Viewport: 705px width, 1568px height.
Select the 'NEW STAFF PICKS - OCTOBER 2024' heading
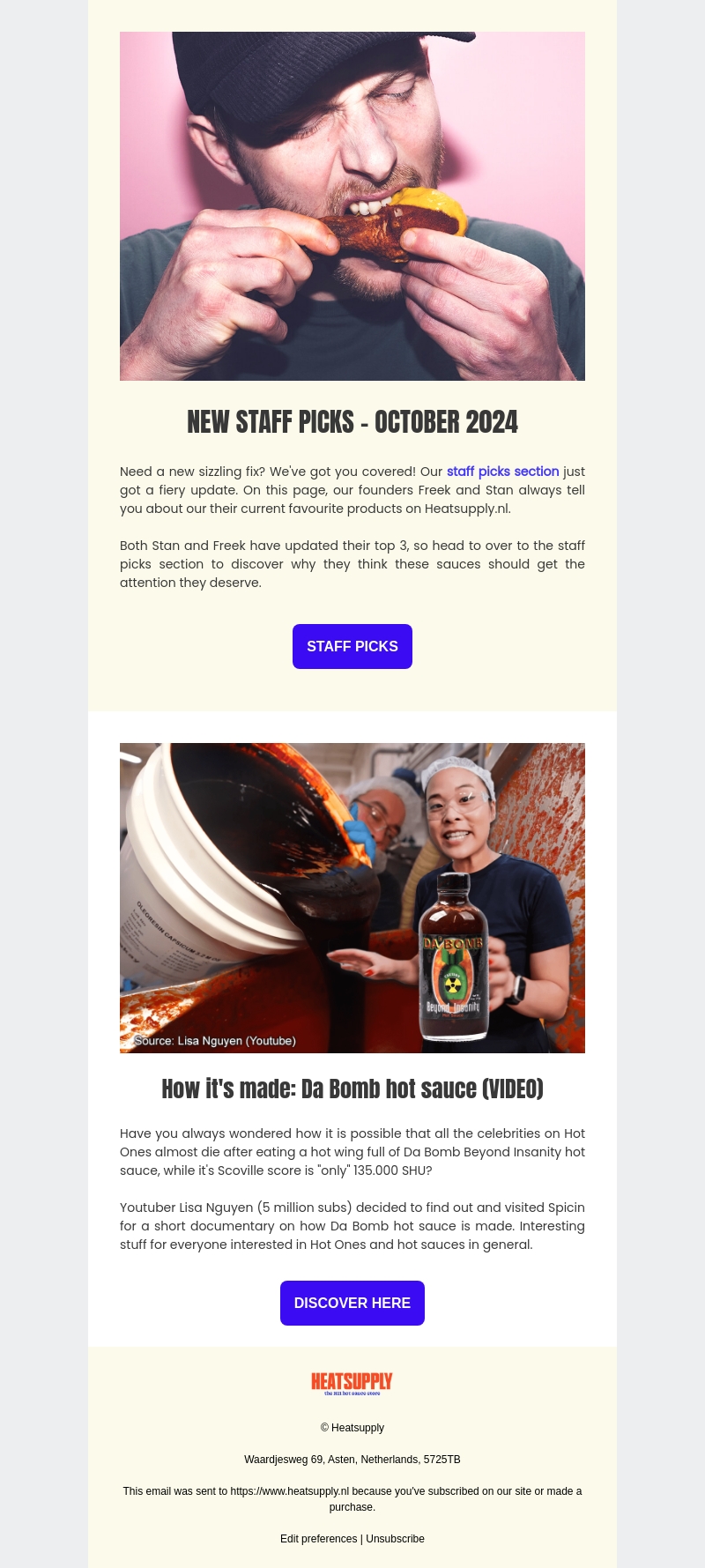tap(352, 422)
